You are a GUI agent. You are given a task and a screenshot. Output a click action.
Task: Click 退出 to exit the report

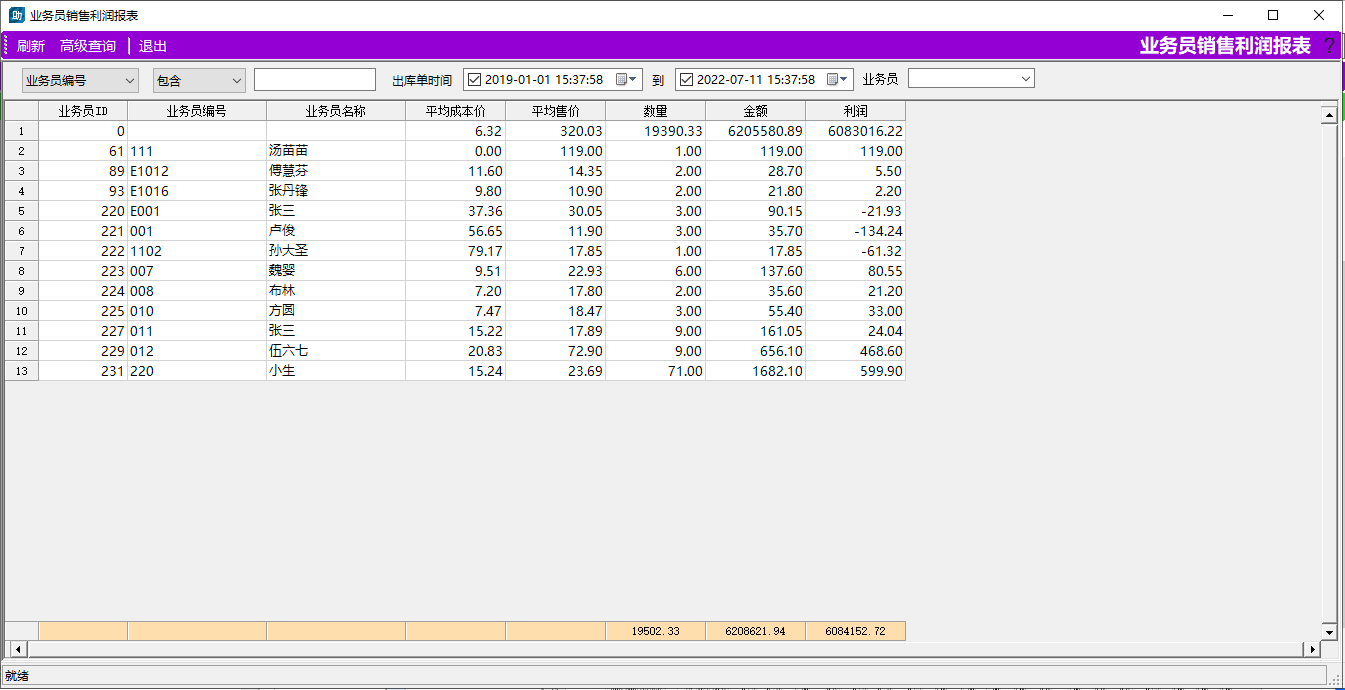coord(153,46)
